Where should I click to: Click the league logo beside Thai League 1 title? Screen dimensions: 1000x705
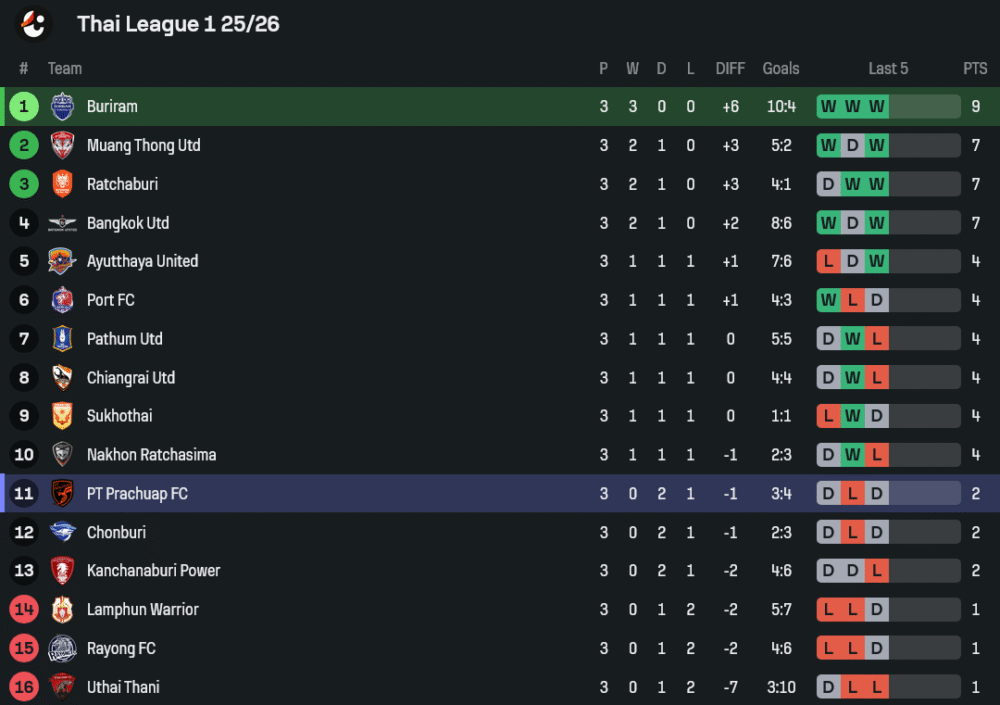(34, 24)
